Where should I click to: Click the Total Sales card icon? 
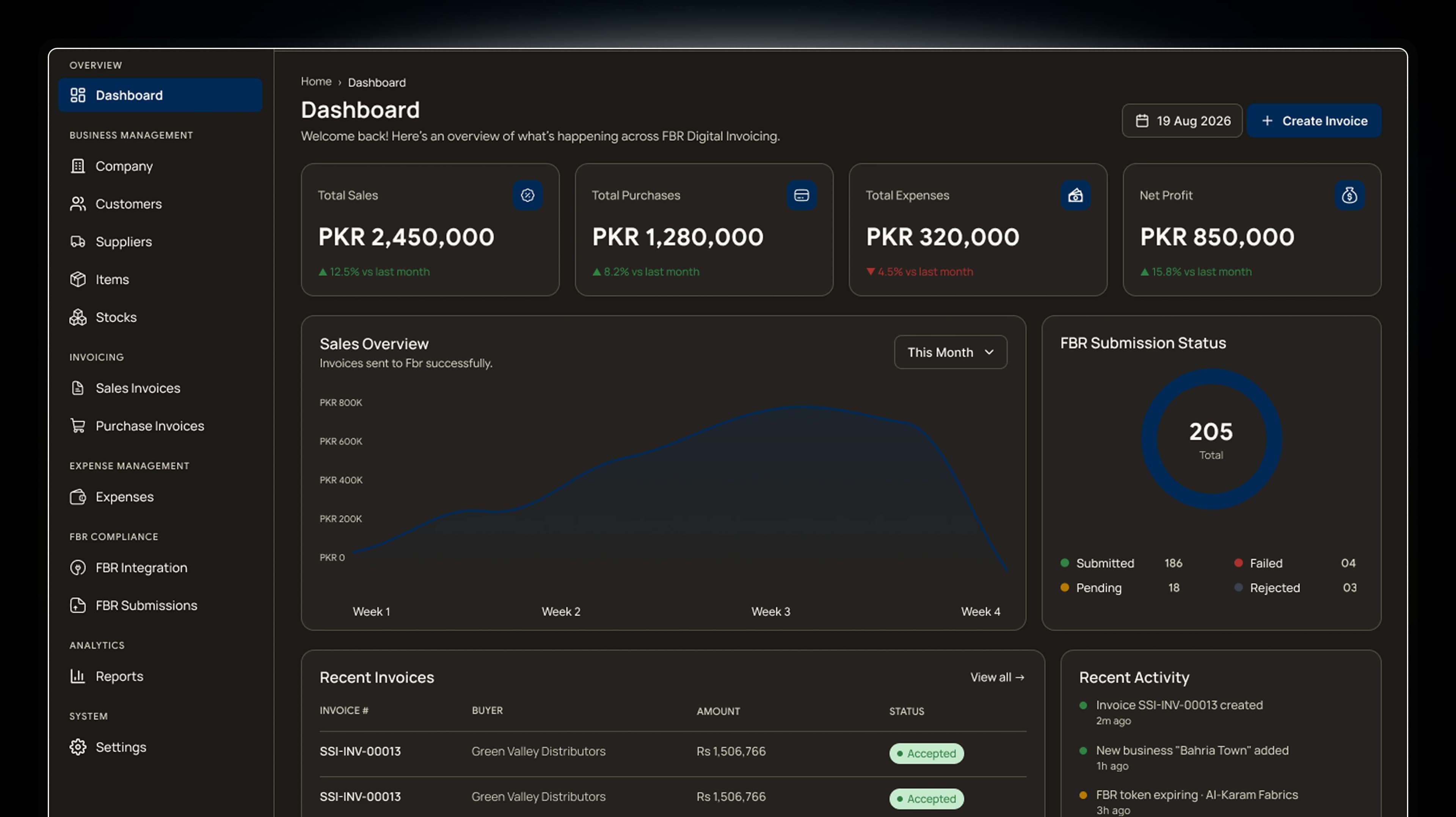(x=527, y=195)
